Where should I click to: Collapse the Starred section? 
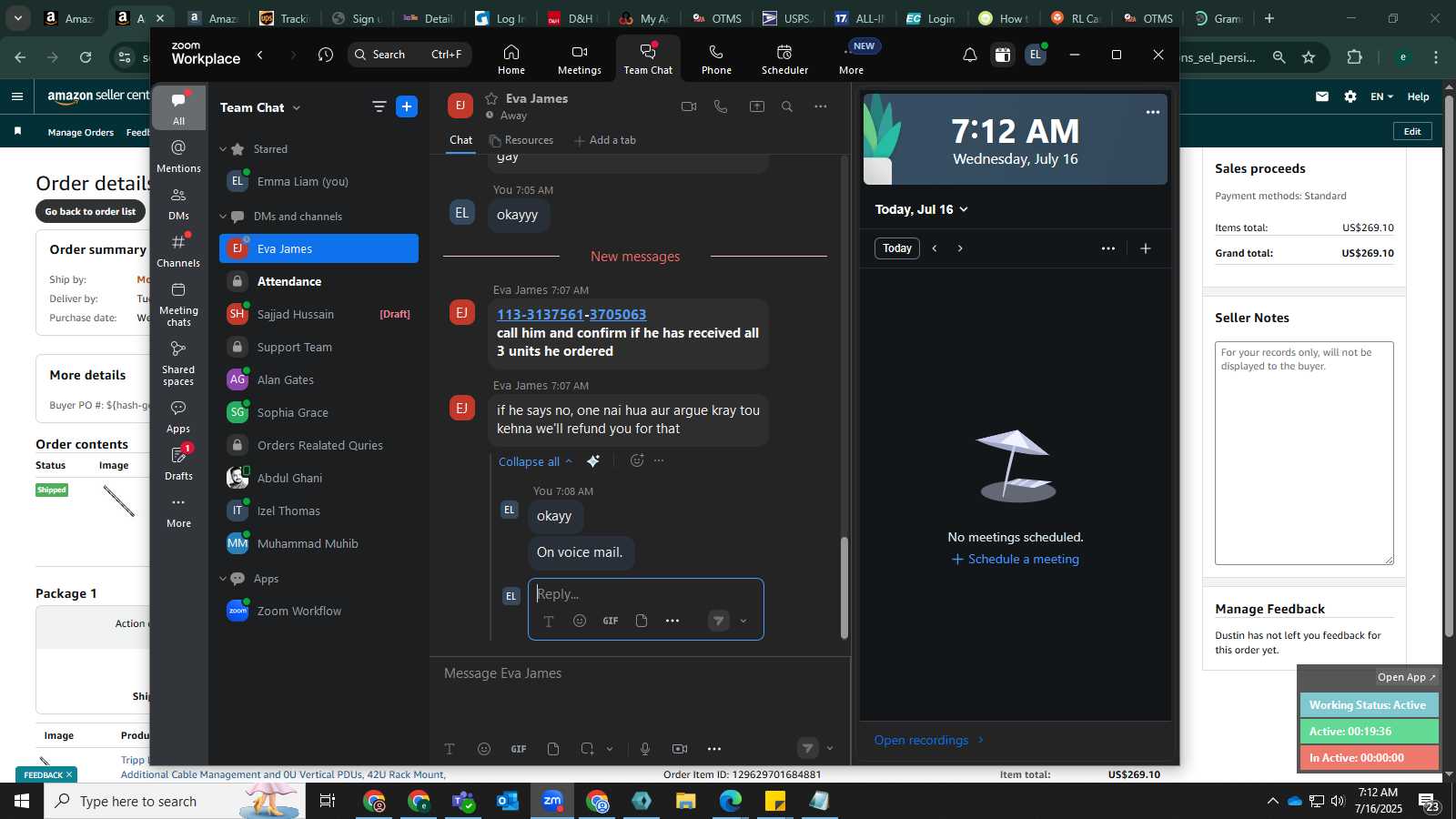click(223, 149)
